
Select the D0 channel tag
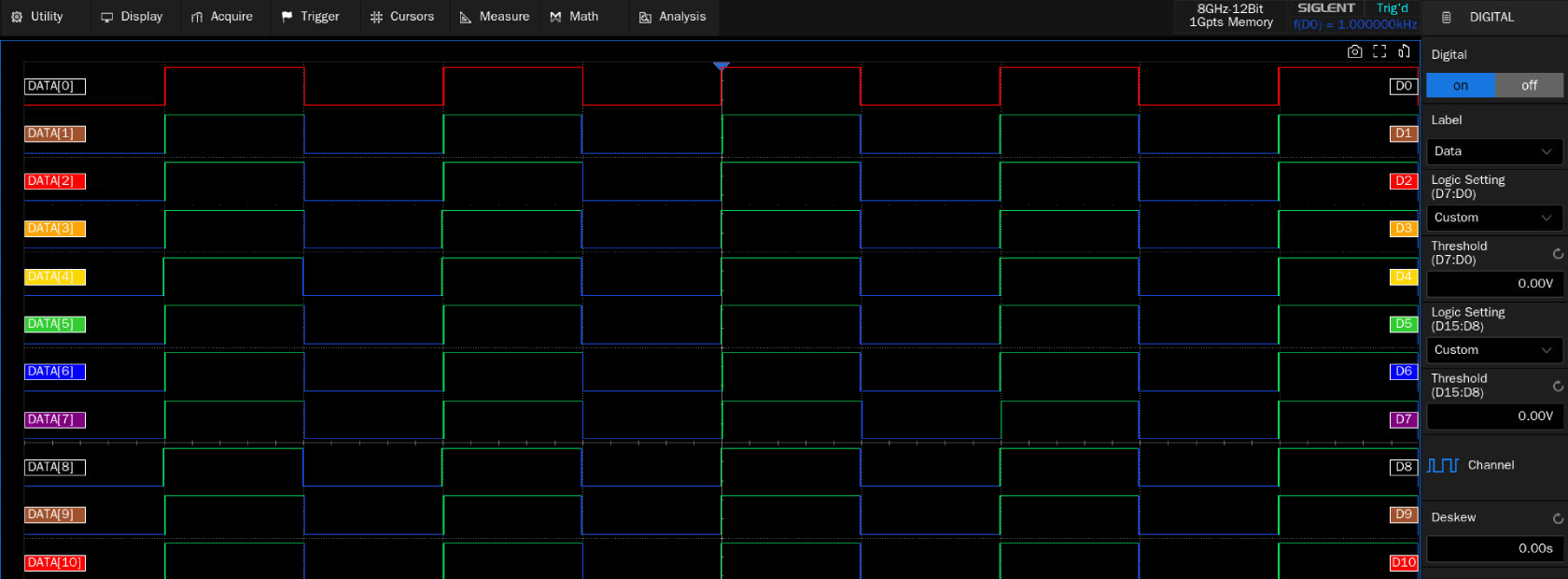(x=1403, y=86)
